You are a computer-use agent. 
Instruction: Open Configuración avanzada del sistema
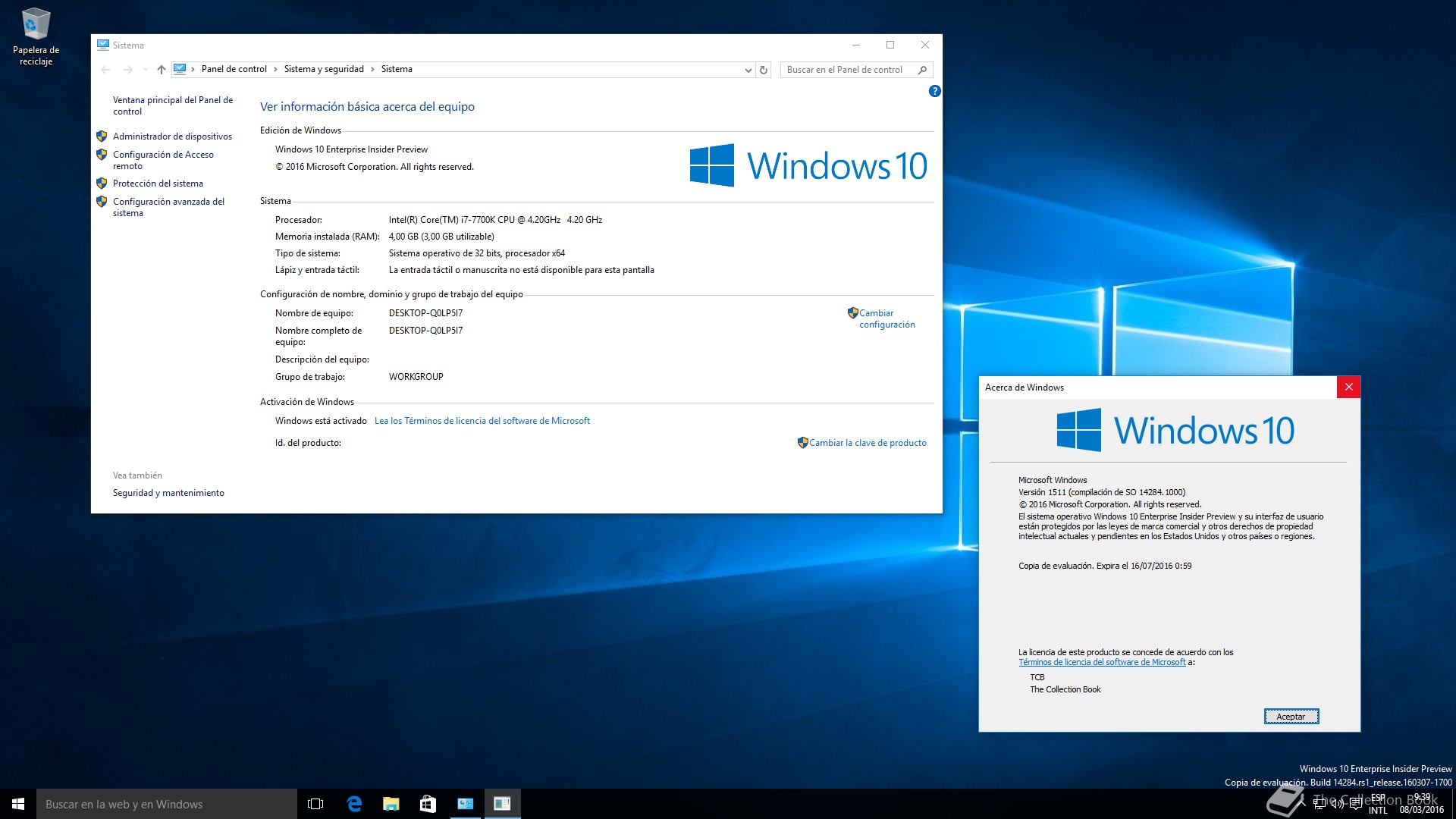click(168, 207)
